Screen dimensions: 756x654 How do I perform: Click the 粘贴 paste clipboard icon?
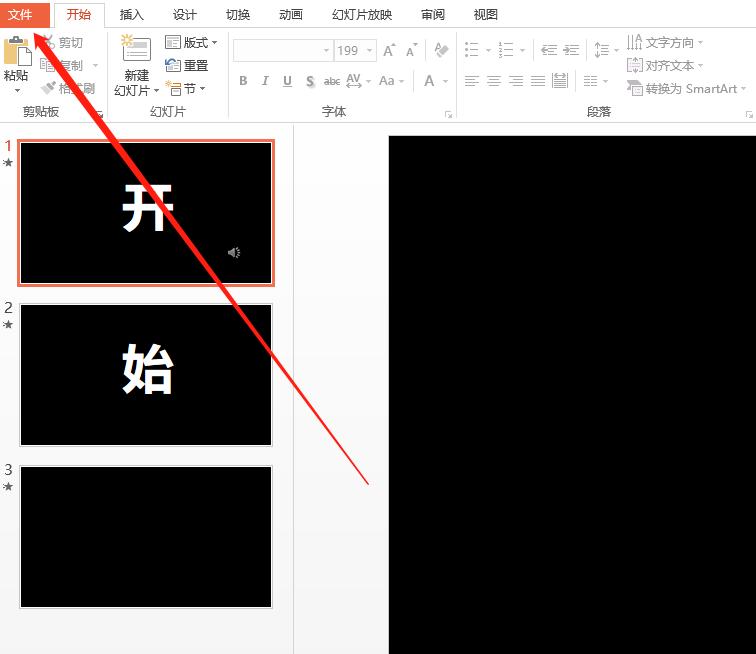click(17, 51)
